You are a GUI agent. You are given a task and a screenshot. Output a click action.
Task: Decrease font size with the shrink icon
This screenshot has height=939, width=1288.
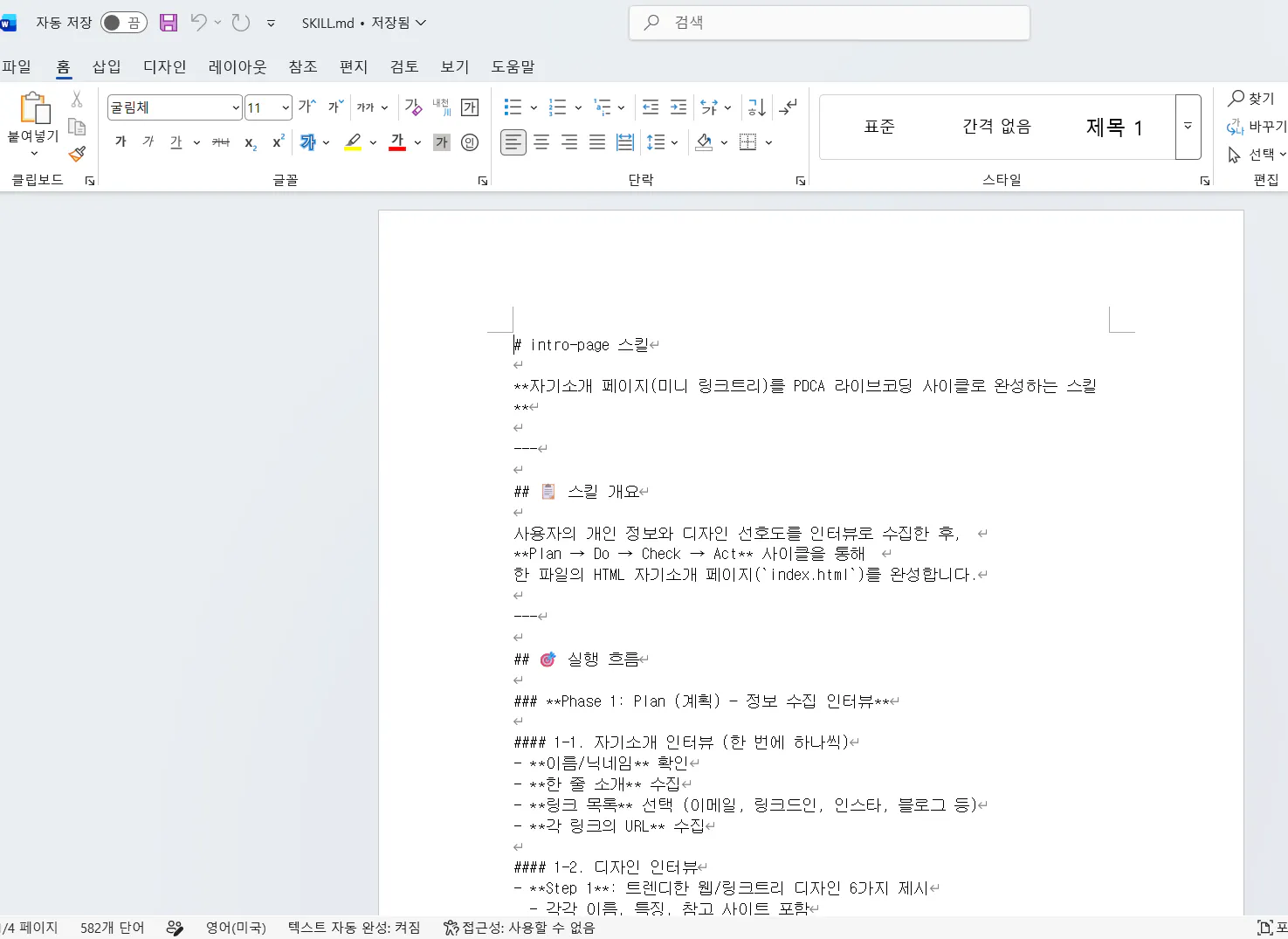336,107
